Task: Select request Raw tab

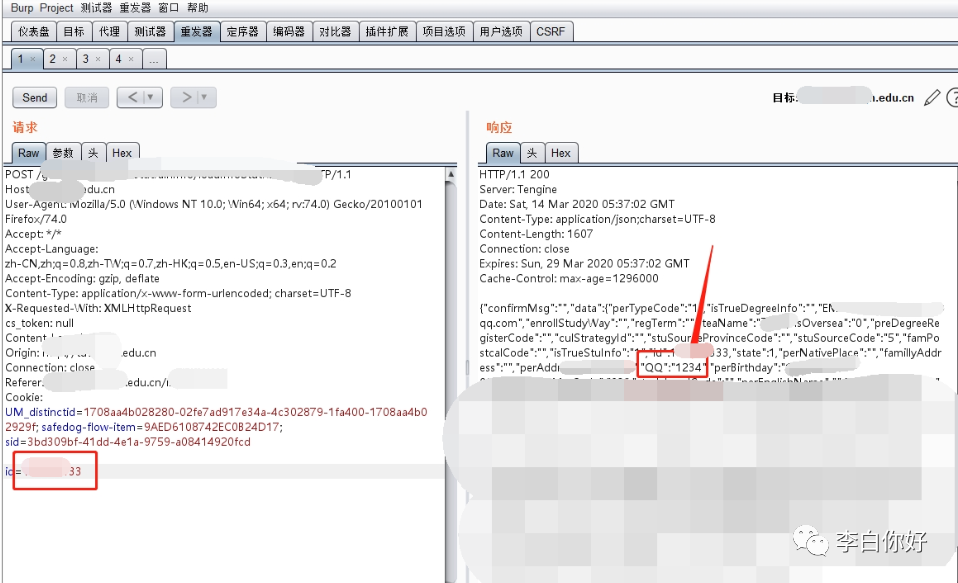Action: [29, 153]
